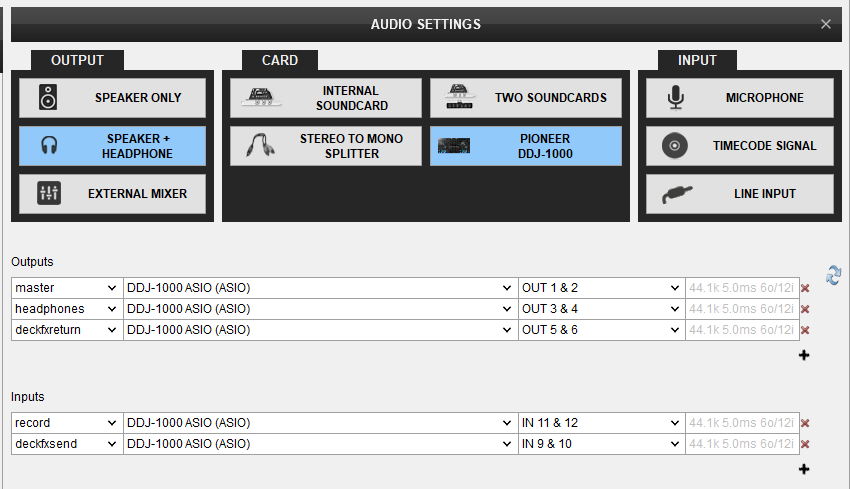The image size is (850, 489).
Task: Refresh the audio device list
Action: (x=833, y=275)
